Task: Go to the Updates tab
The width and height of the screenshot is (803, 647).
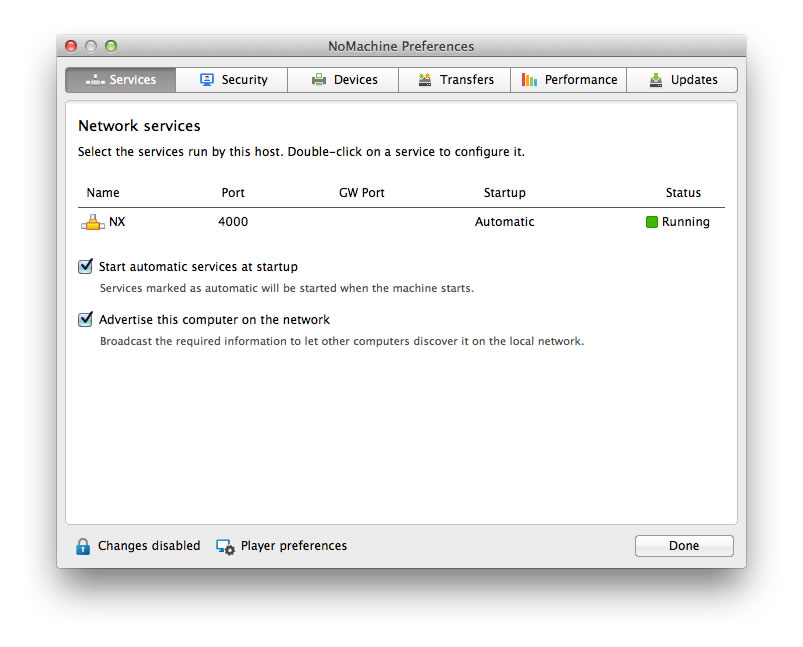Action: pos(682,80)
